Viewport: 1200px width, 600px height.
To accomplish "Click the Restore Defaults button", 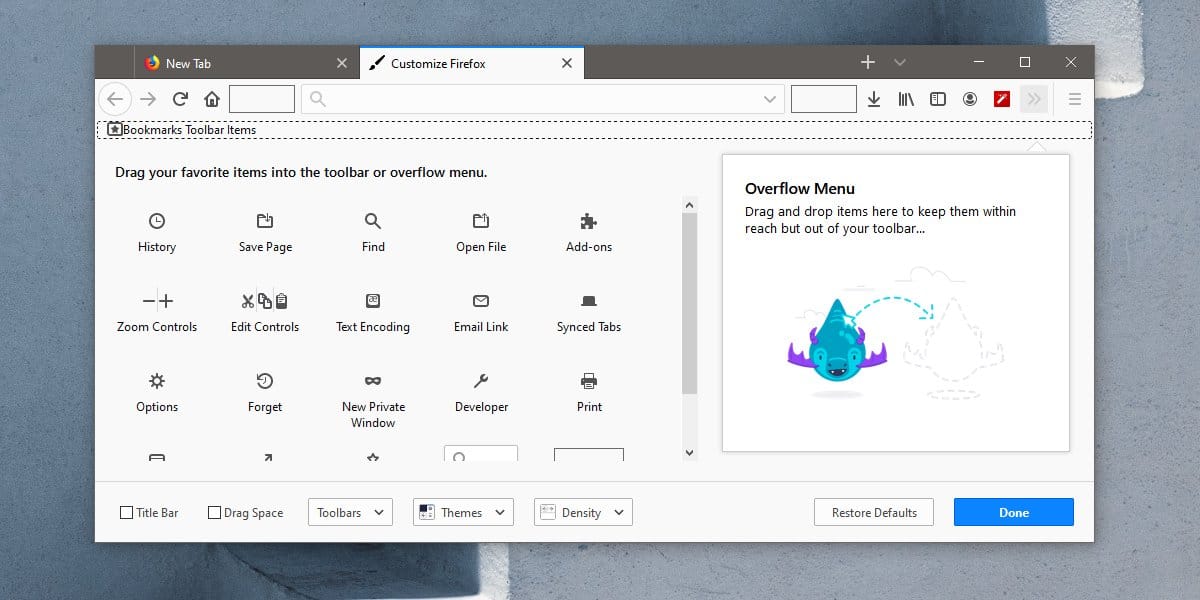I will 873,513.
